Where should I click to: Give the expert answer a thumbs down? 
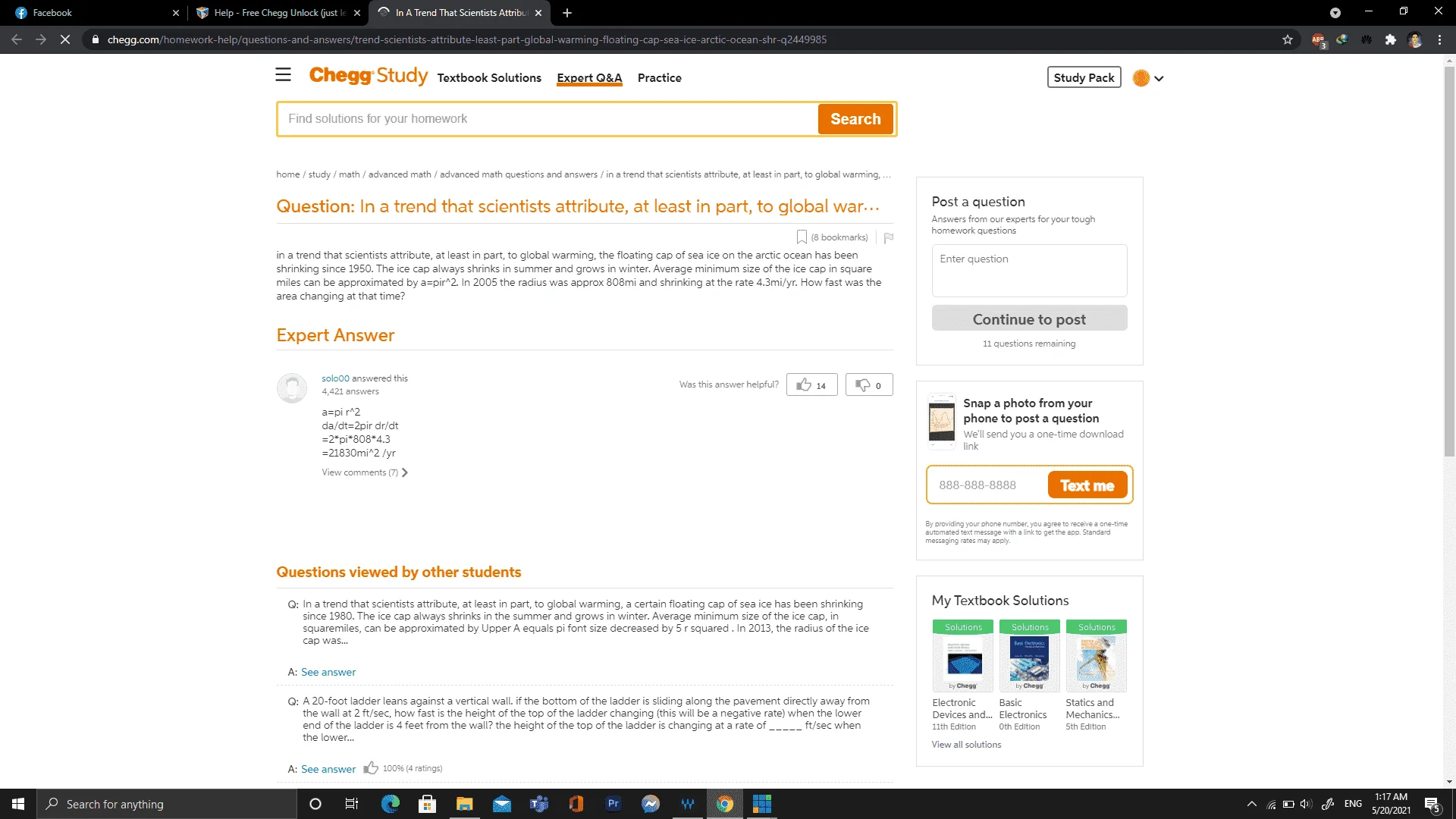(869, 384)
